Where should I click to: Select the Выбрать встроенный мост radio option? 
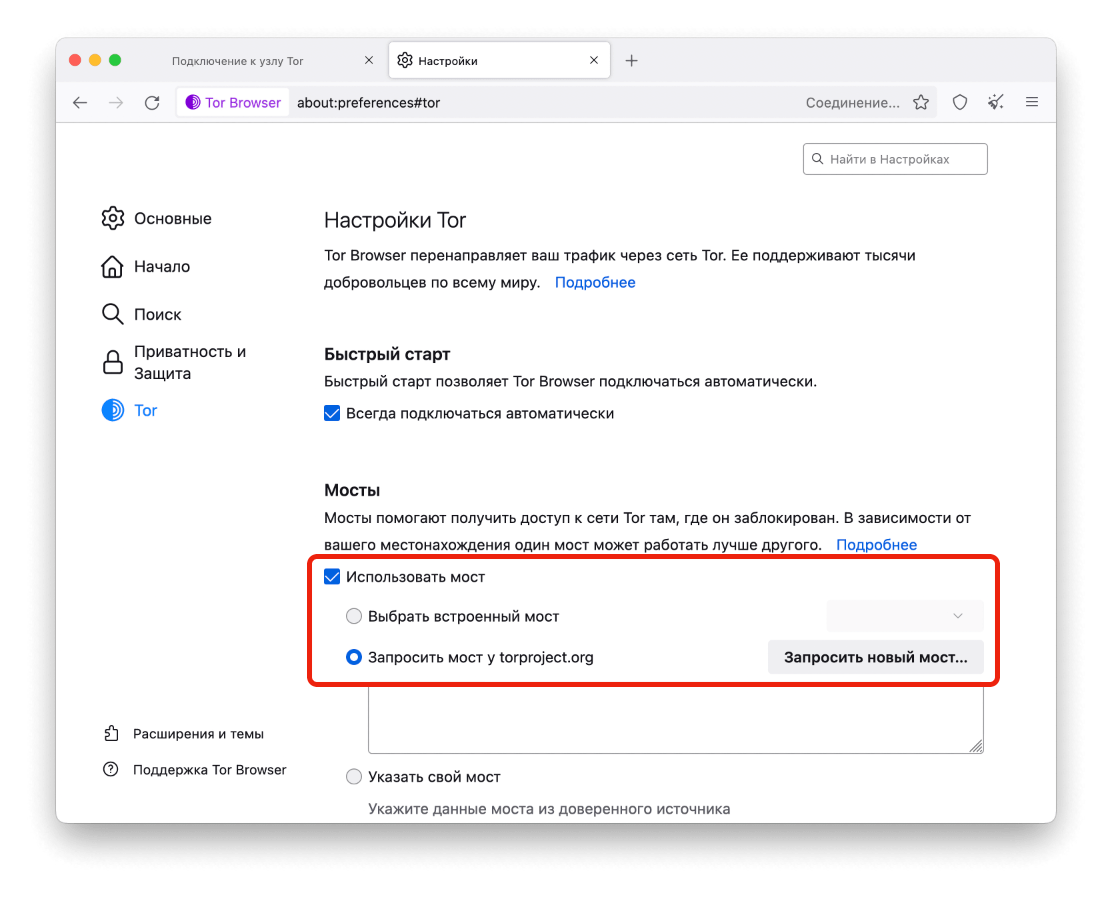tap(354, 616)
